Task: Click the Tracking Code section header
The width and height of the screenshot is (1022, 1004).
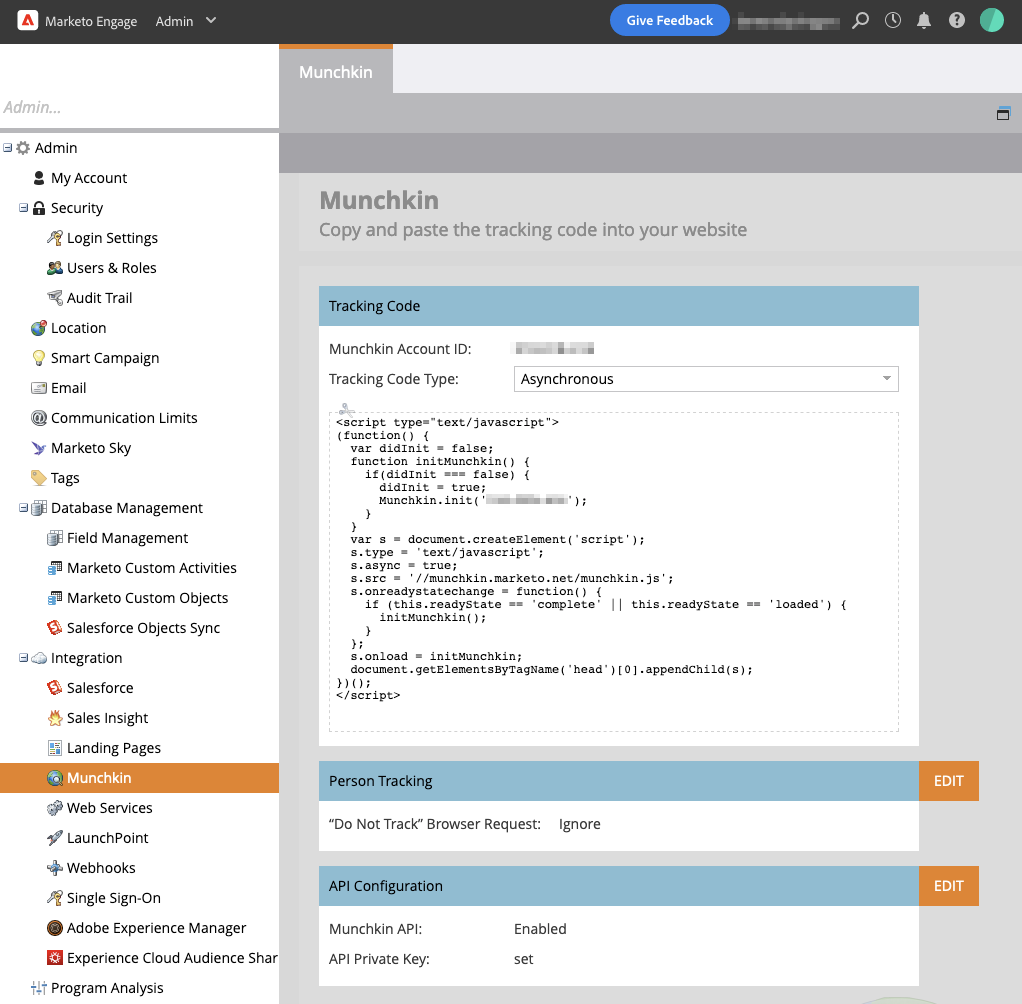Action: tap(619, 306)
